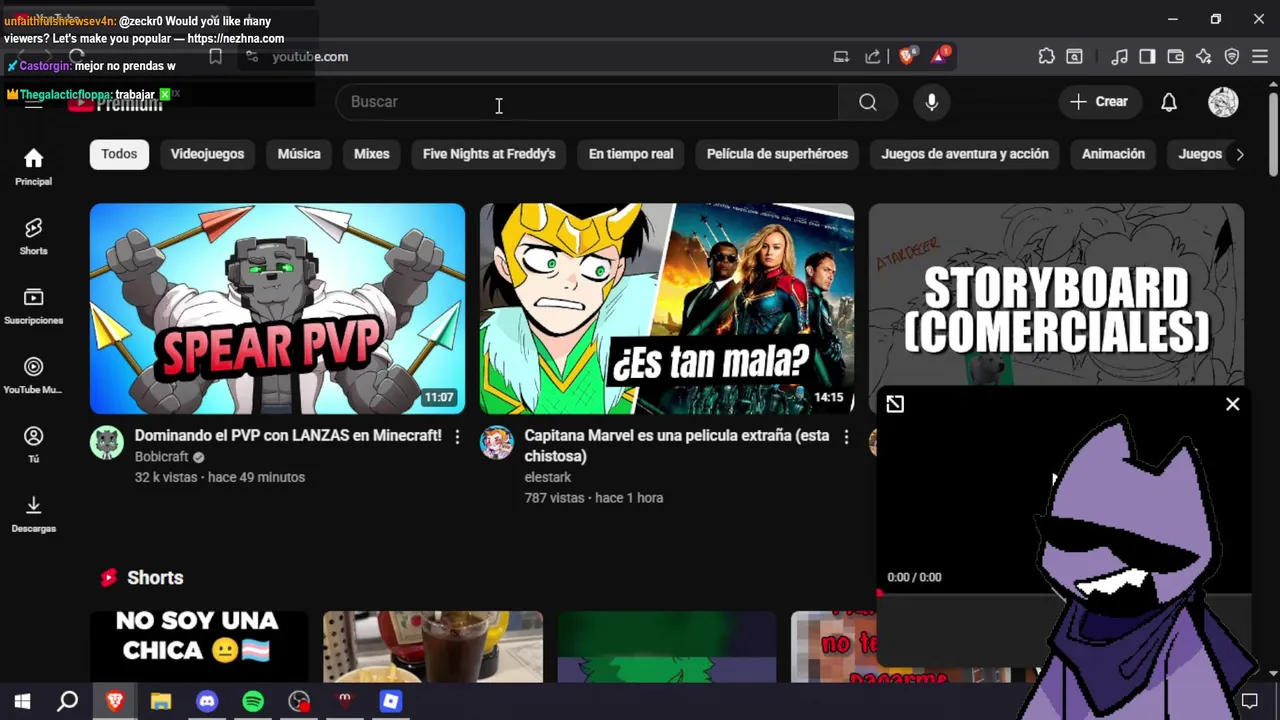Select the Animación chip
Viewport: 1280px width, 720px height.
pyautogui.click(x=1113, y=154)
